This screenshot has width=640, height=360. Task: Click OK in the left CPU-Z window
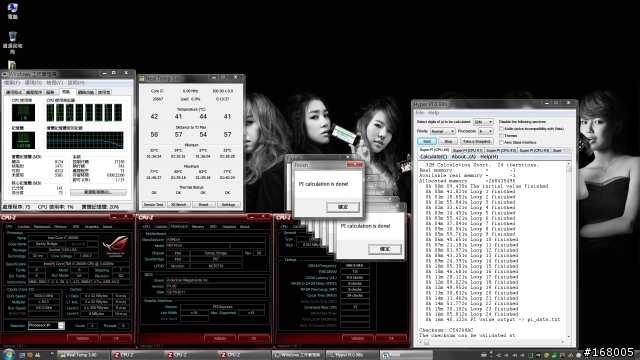coord(116,338)
